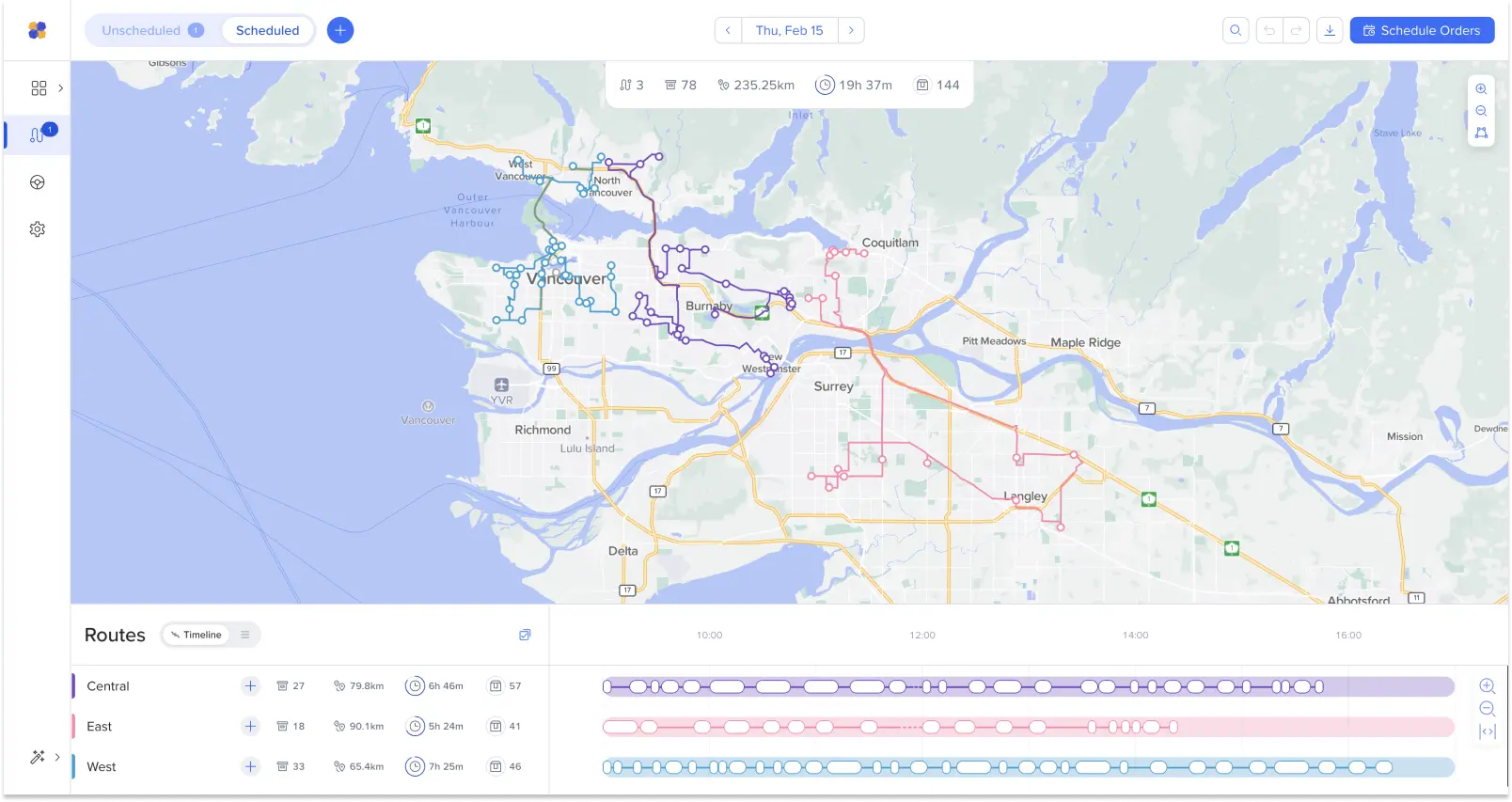
Task: Go to the next day arrow
Action: pos(851,30)
